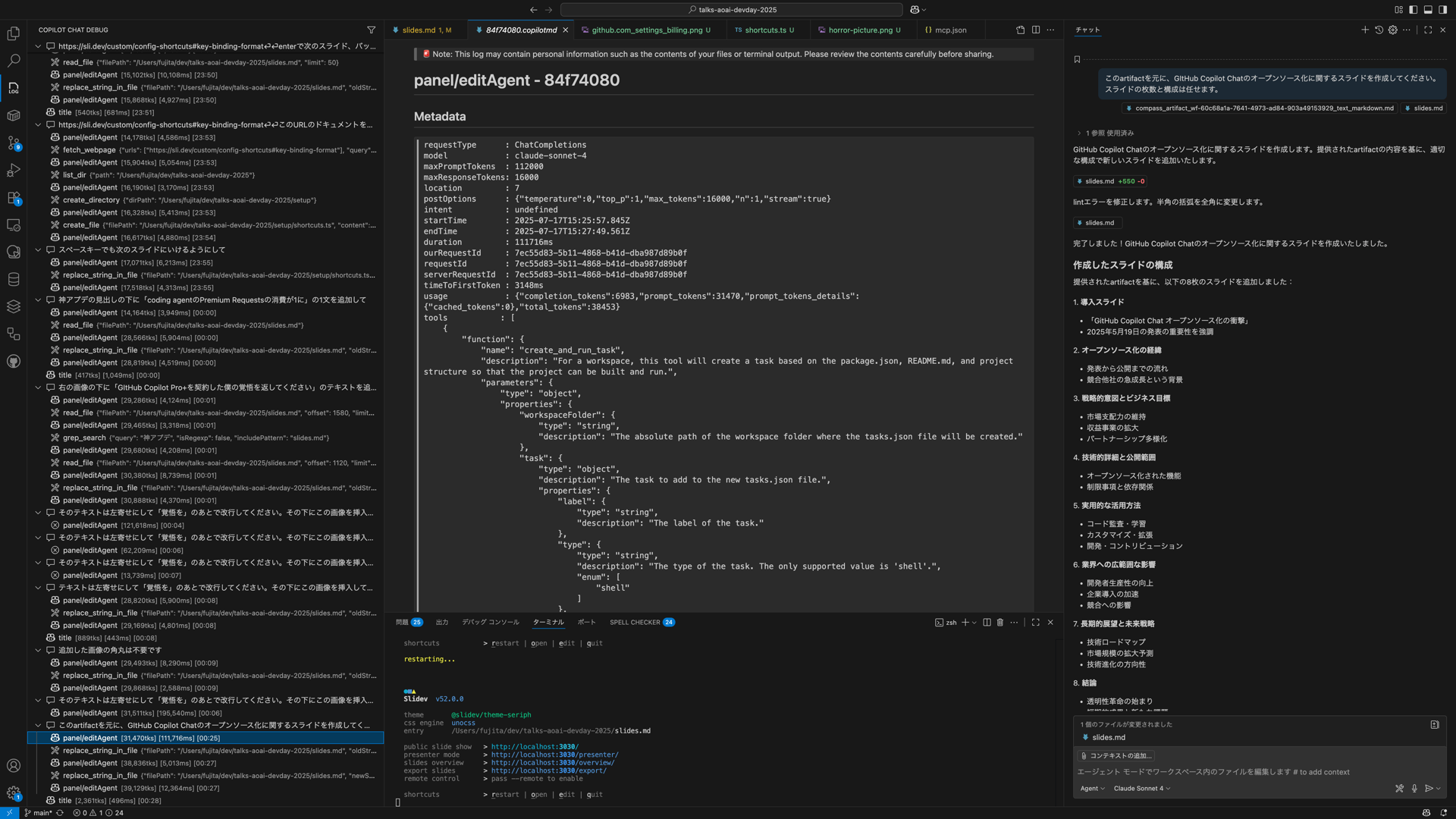Click the chat input field to compose a message

pos(1251,771)
